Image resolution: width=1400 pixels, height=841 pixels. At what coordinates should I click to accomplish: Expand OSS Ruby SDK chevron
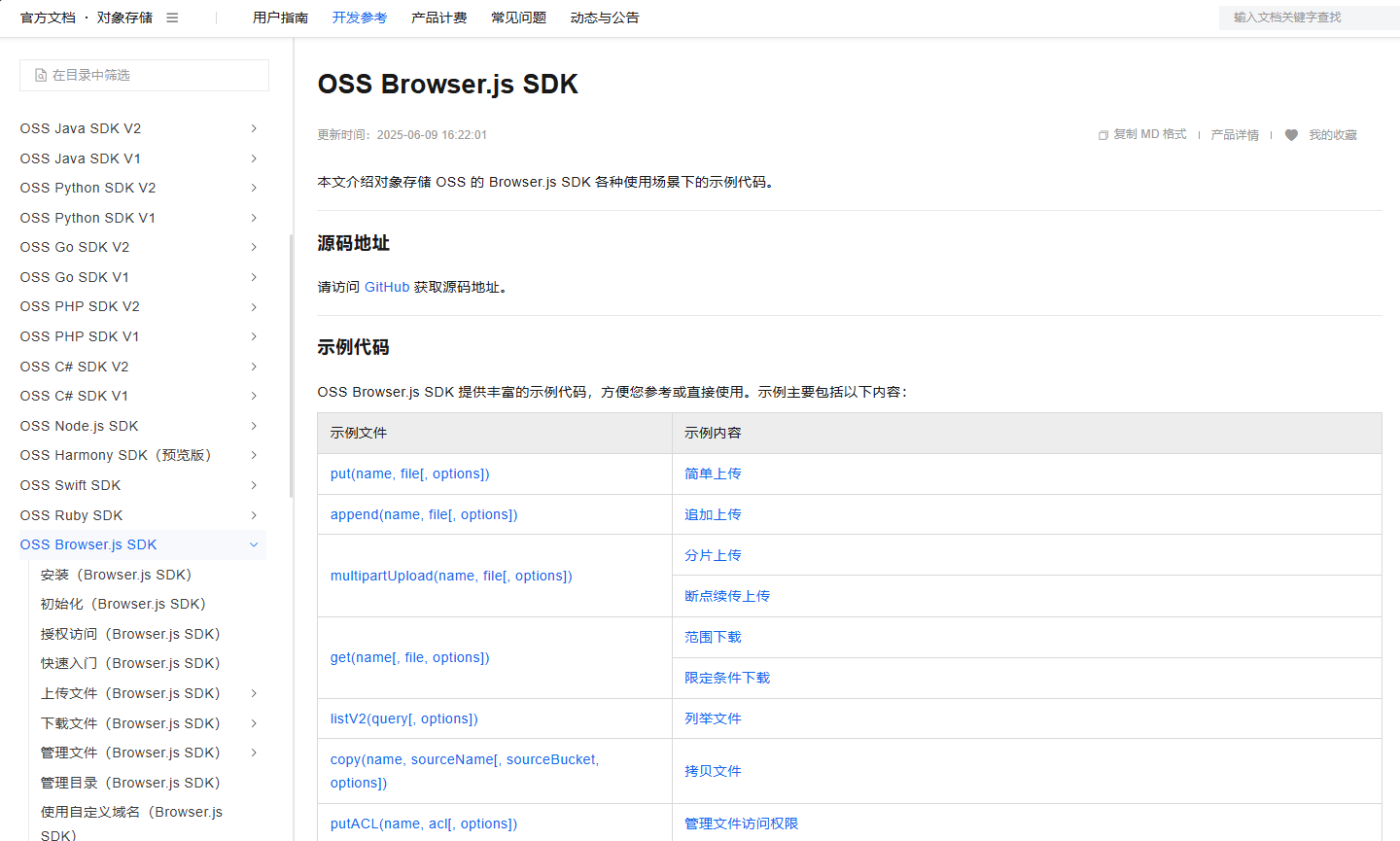254,515
